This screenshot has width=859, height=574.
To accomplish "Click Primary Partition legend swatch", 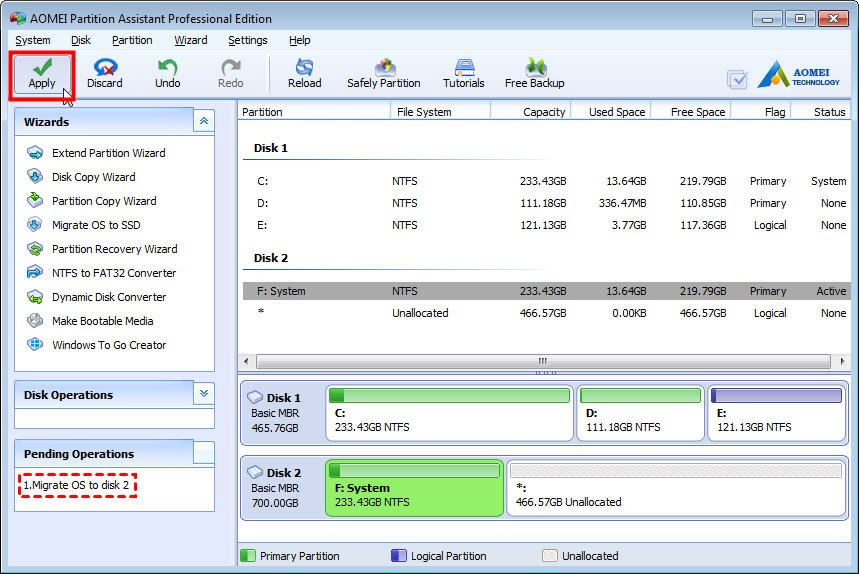I will [248, 555].
